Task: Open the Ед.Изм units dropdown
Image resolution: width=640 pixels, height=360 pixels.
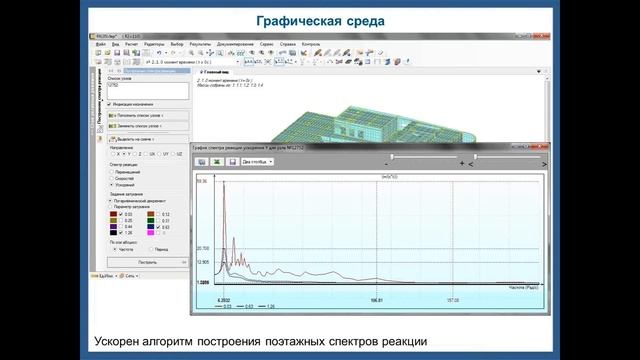Action: pos(116,276)
